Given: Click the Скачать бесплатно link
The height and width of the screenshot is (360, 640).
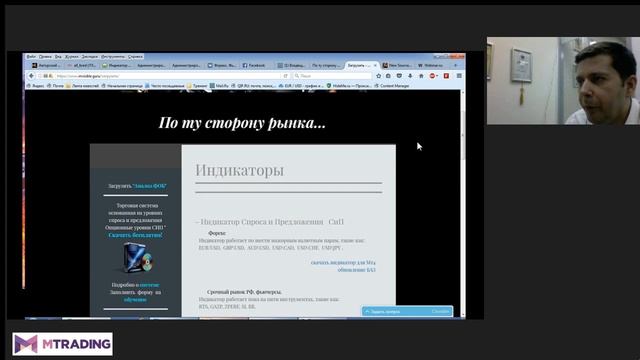Looking at the screenshot, I should tap(136, 235).
